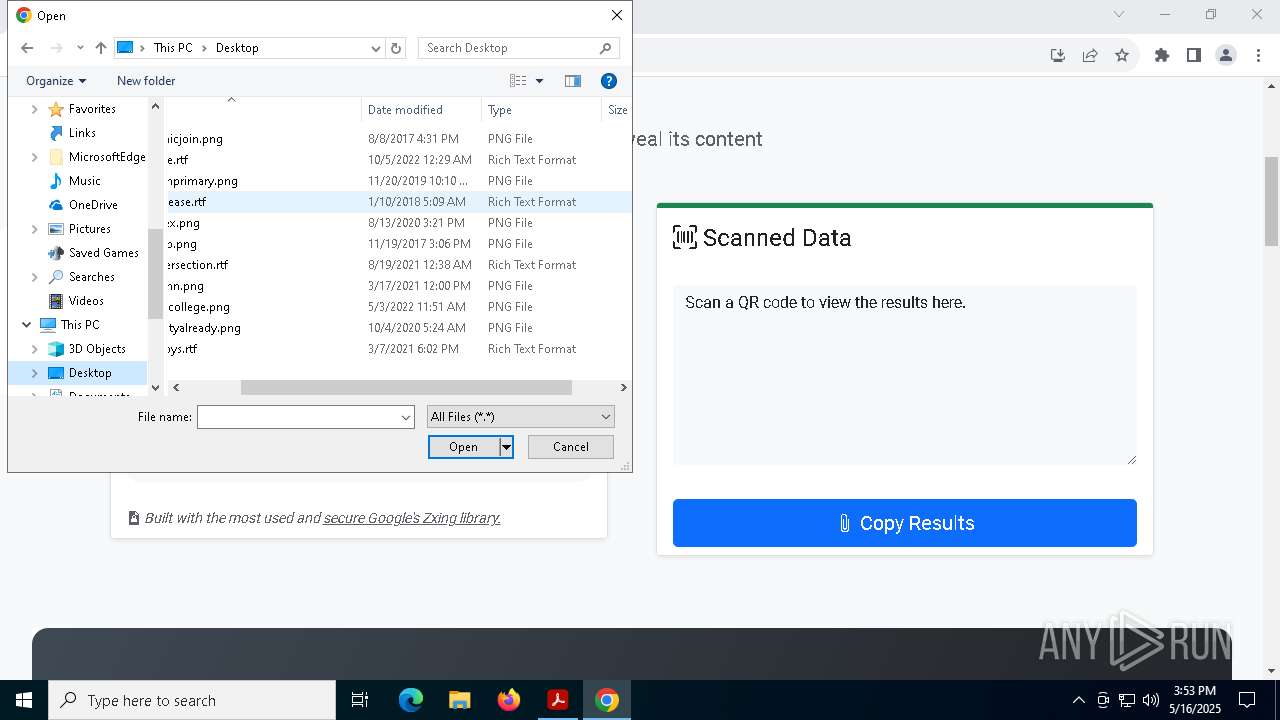Click the taskbar search box
The width and height of the screenshot is (1280, 720).
(192, 700)
